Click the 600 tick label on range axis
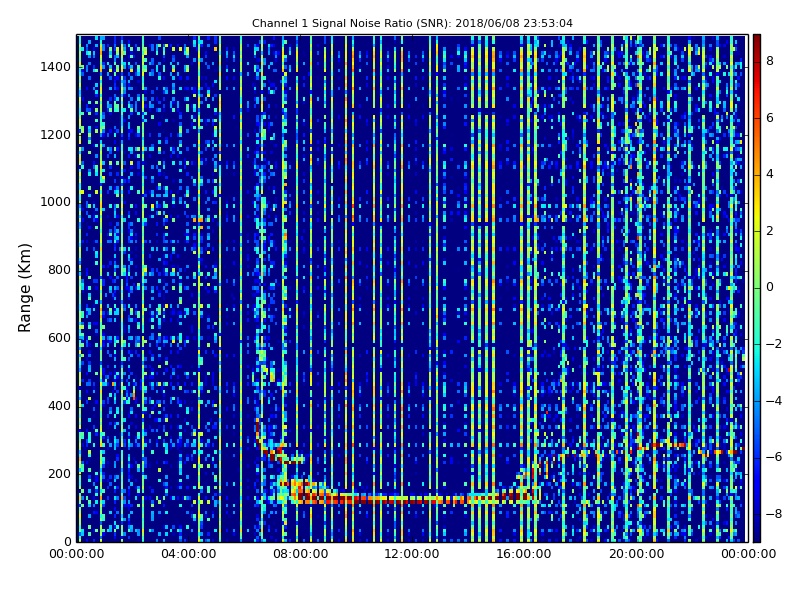 (x=59, y=338)
